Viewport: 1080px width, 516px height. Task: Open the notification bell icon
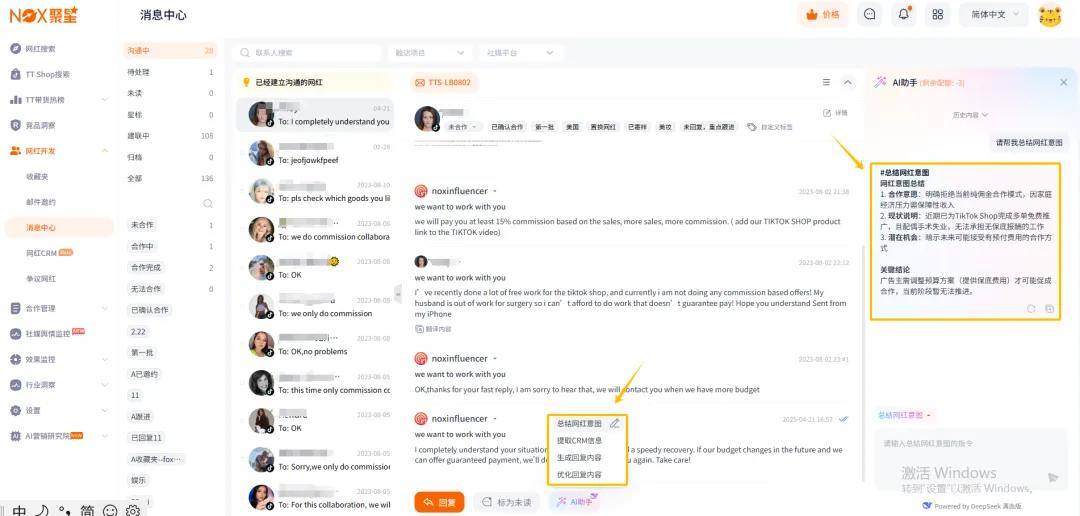point(904,14)
